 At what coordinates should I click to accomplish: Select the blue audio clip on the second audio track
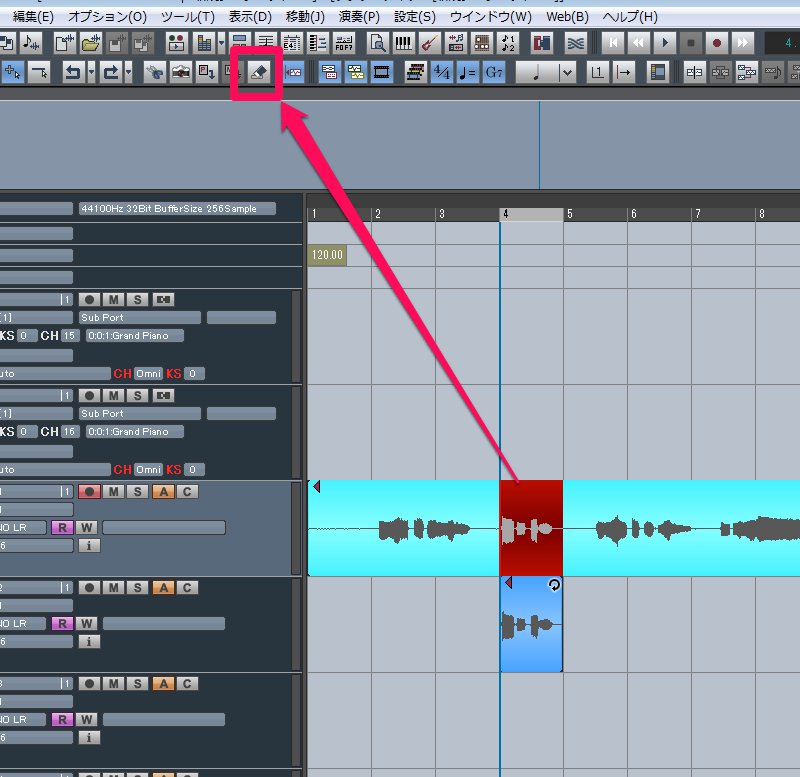pyautogui.click(x=531, y=624)
